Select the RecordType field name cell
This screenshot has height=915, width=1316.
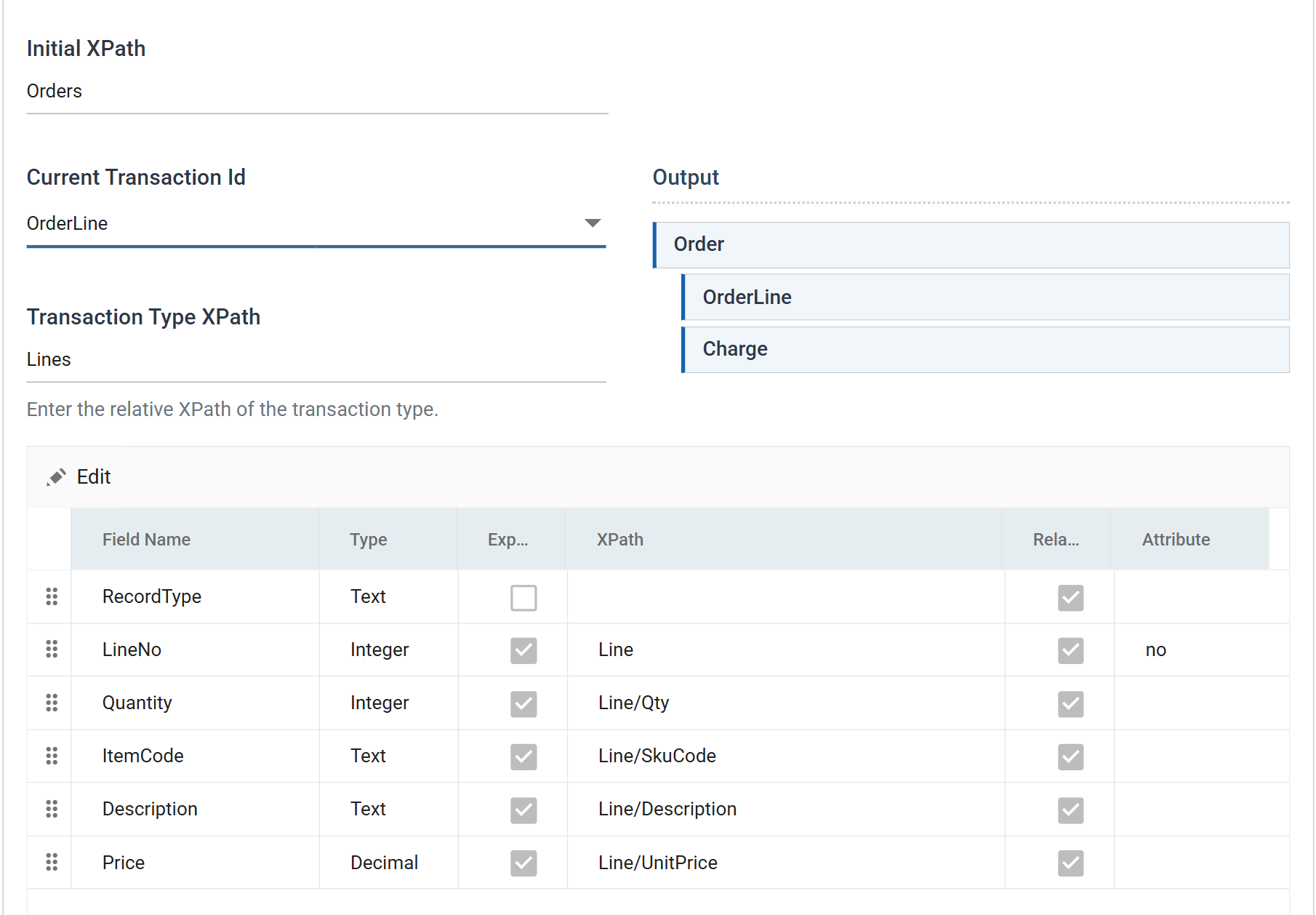tap(195, 596)
